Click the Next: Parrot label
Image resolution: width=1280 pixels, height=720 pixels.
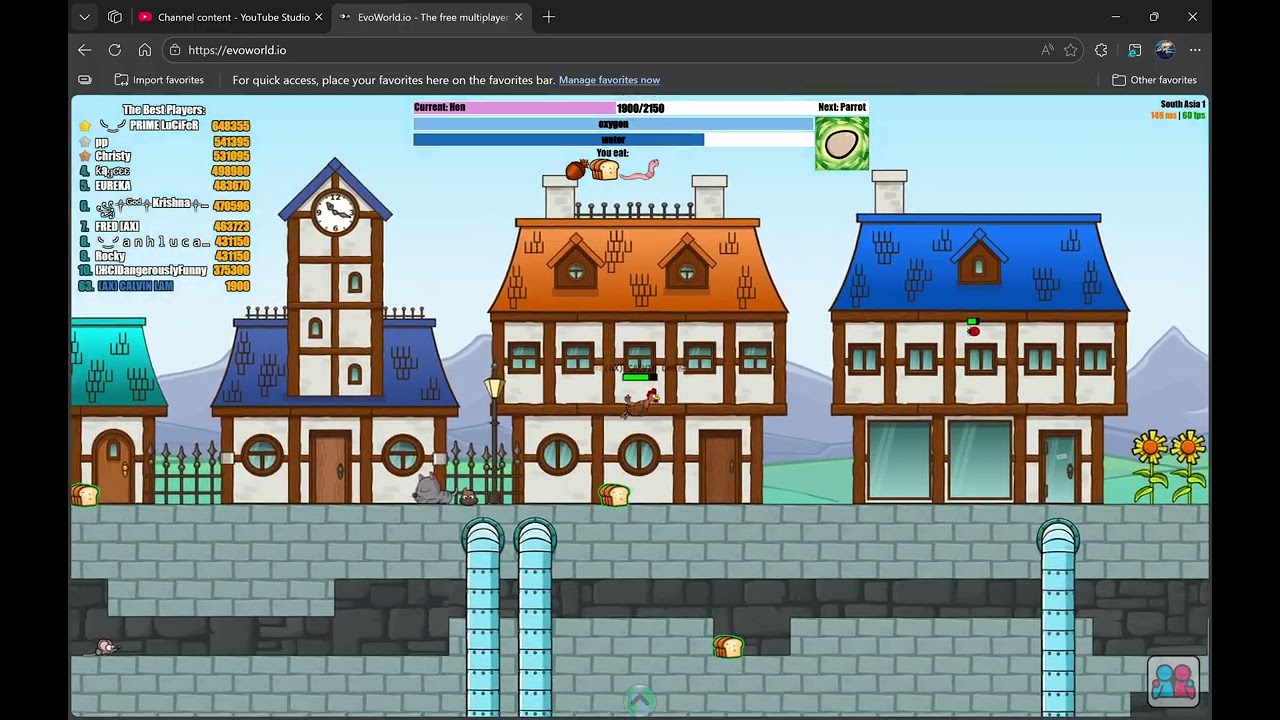[842, 107]
